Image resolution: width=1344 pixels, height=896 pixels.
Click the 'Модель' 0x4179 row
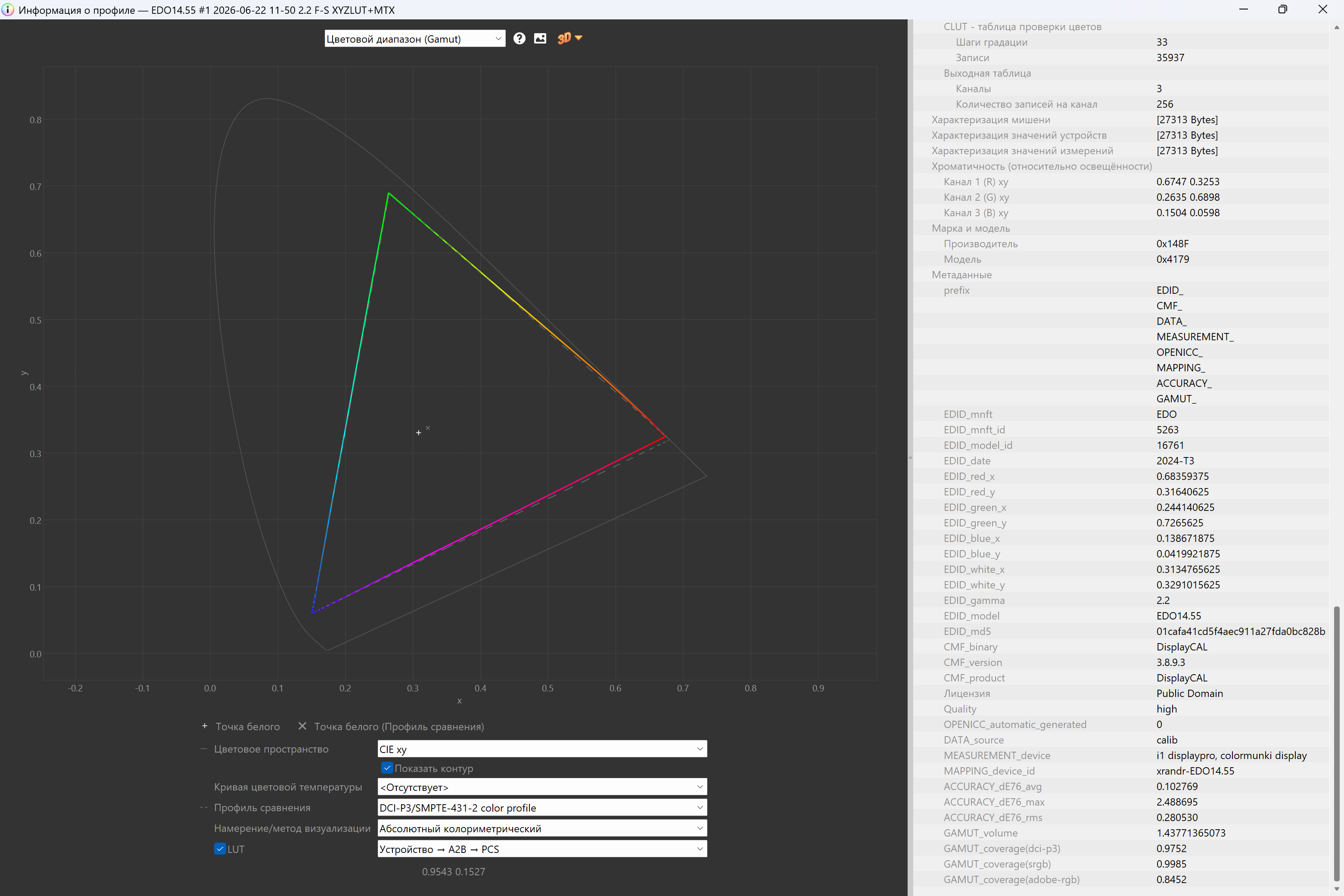[x=1121, y=259]
